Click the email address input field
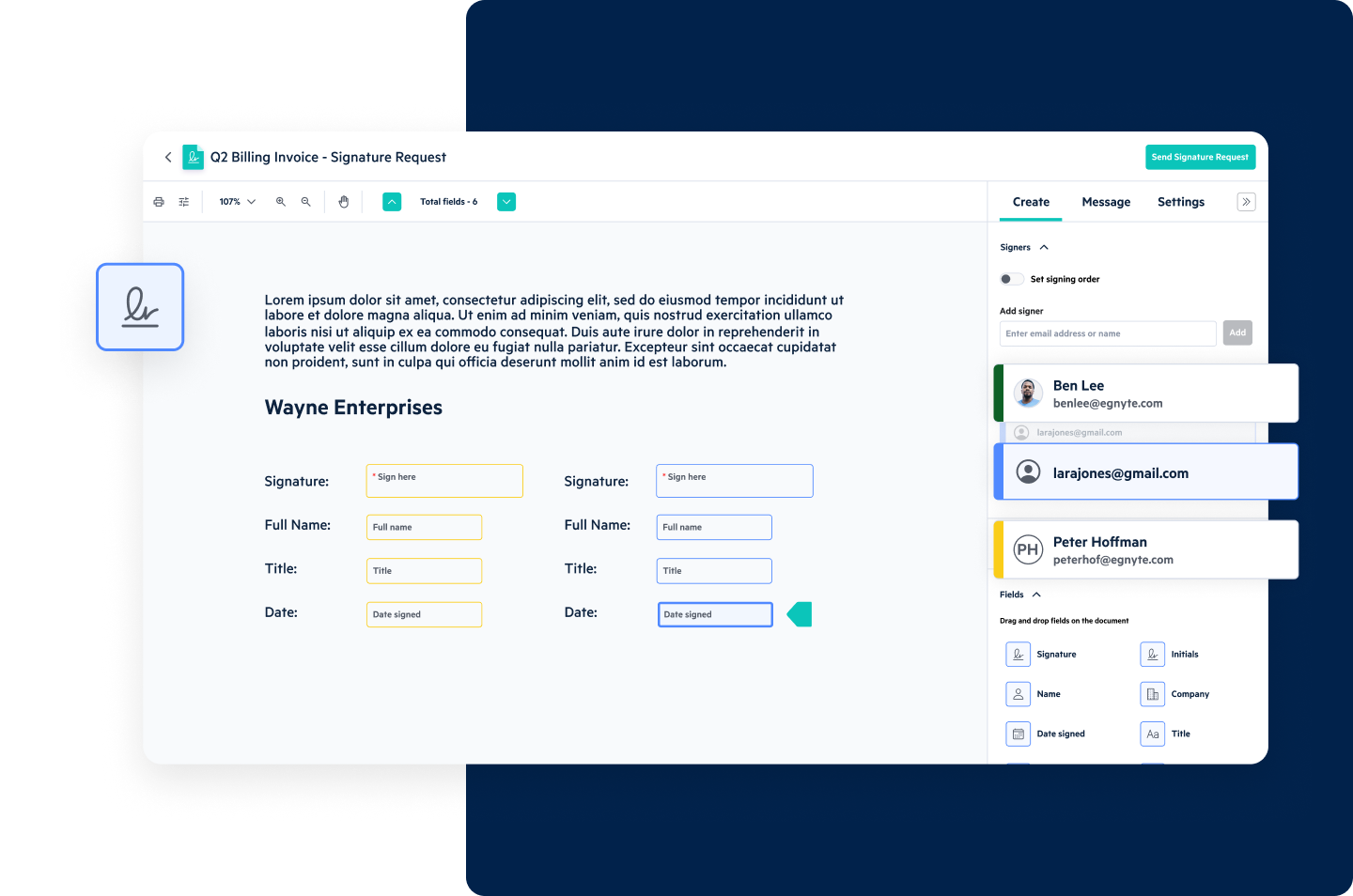The width and height of the screenshot is (1353, 896). [x=1107, y=332]
